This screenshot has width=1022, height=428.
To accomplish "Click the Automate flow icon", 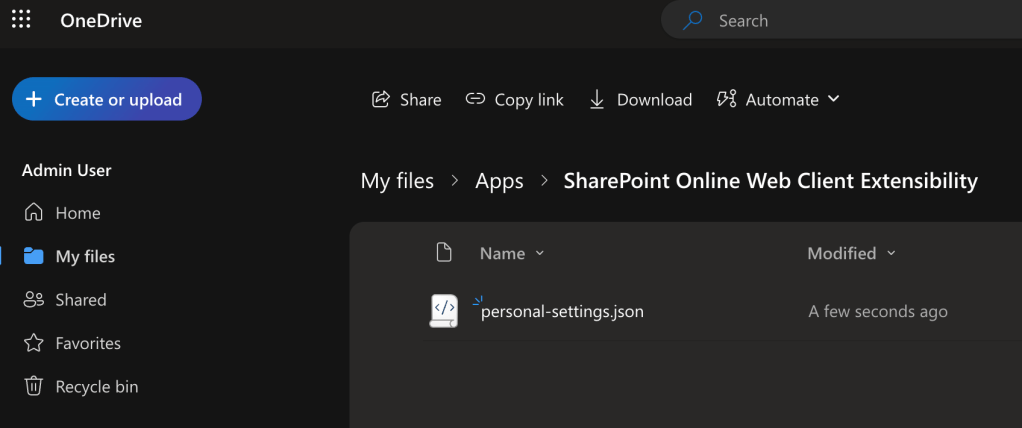I will click(x=727, y=99).
